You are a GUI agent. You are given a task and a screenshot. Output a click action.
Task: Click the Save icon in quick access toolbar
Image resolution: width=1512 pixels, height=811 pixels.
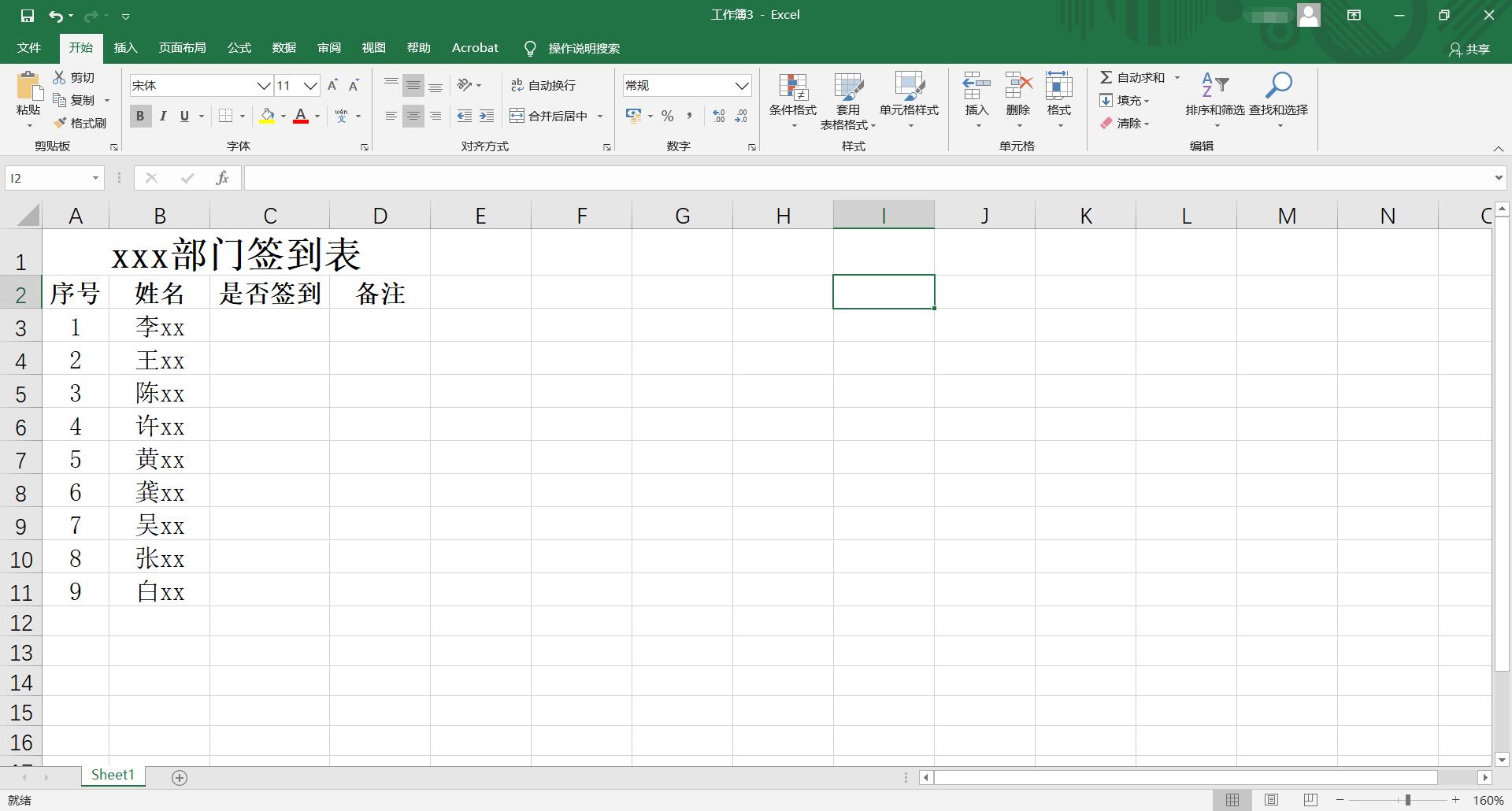click(28, 15)
